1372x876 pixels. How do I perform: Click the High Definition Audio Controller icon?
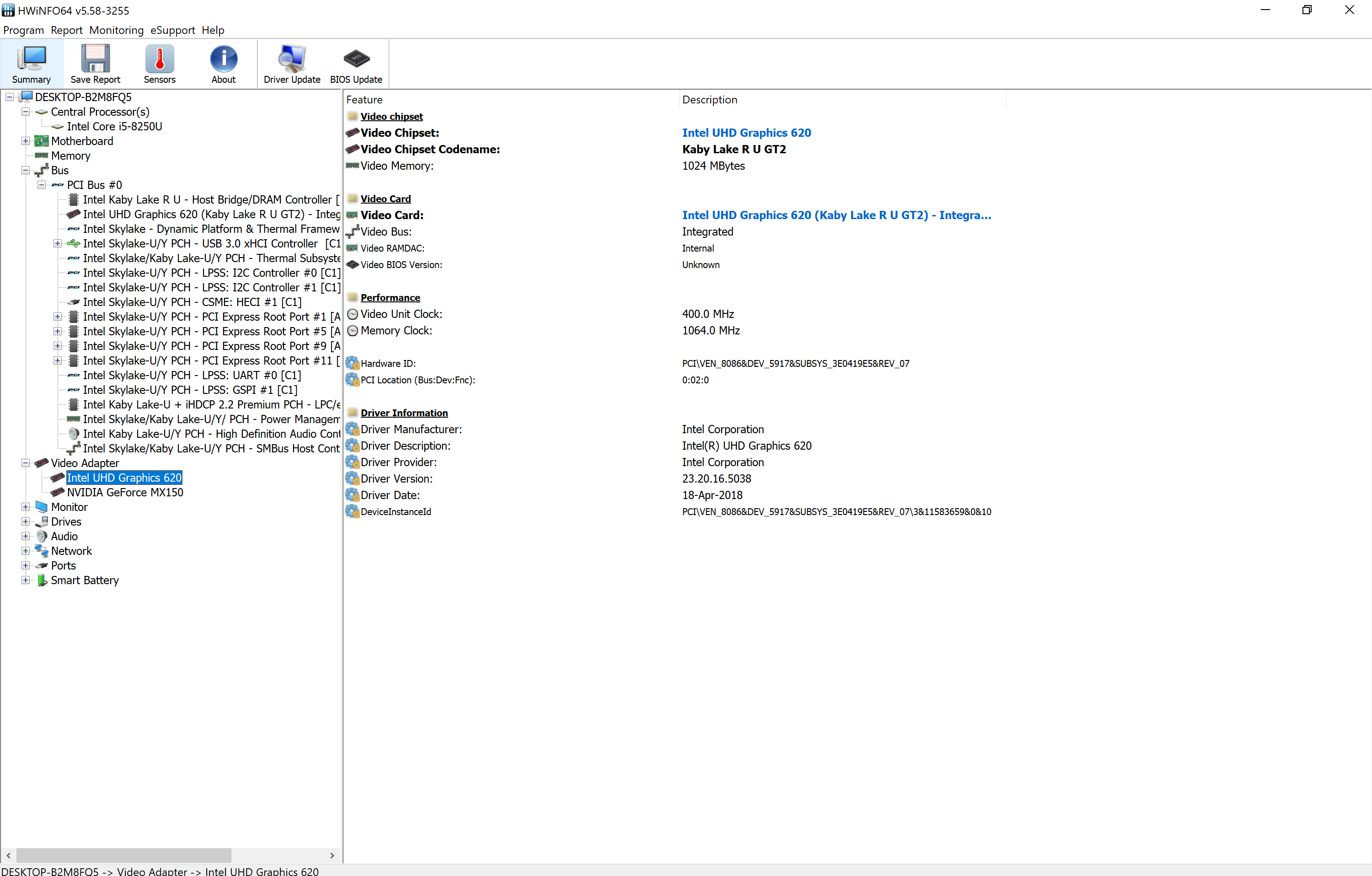(x=74, y=434)
